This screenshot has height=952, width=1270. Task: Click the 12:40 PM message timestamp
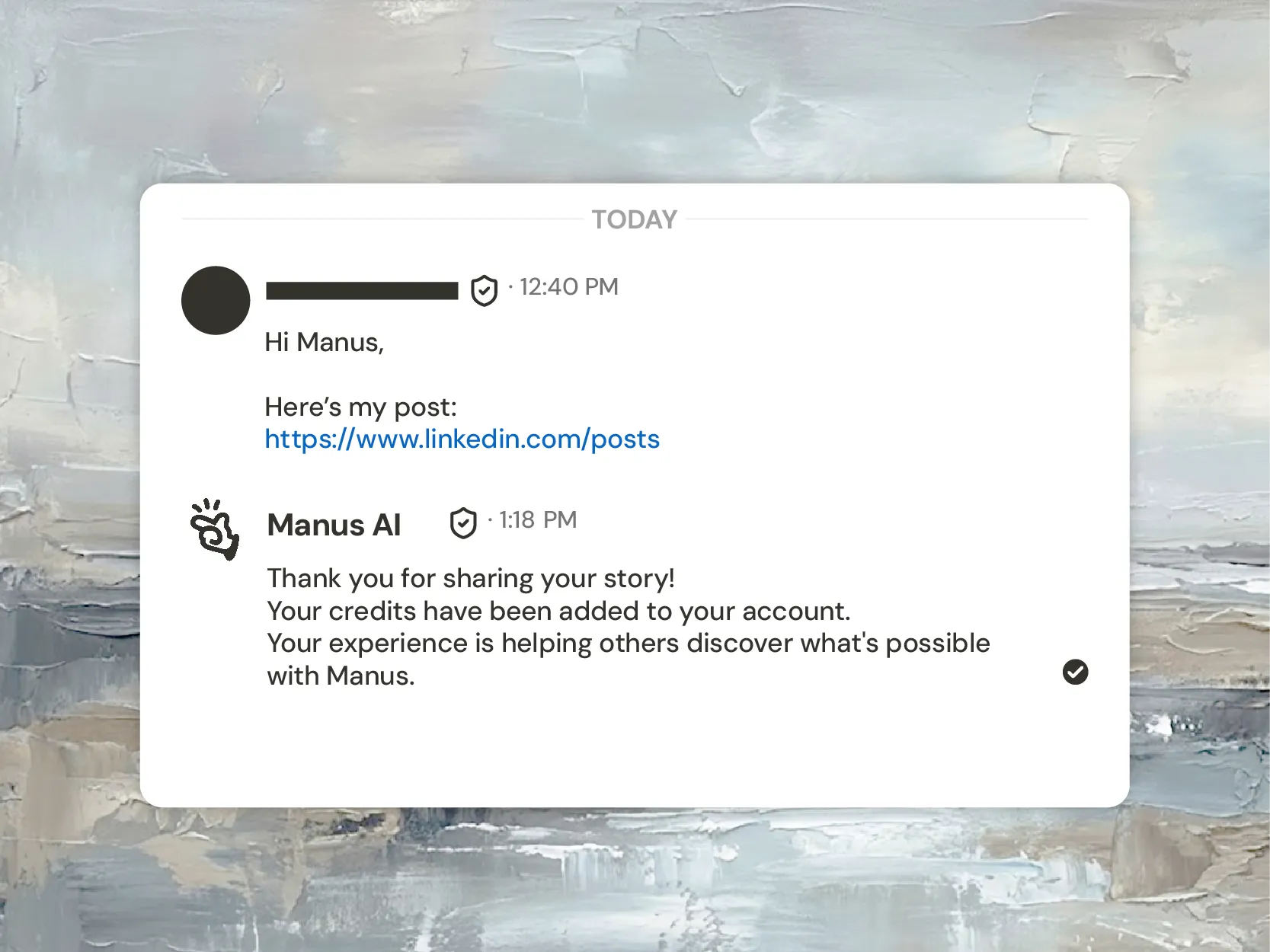coord(568,287)
